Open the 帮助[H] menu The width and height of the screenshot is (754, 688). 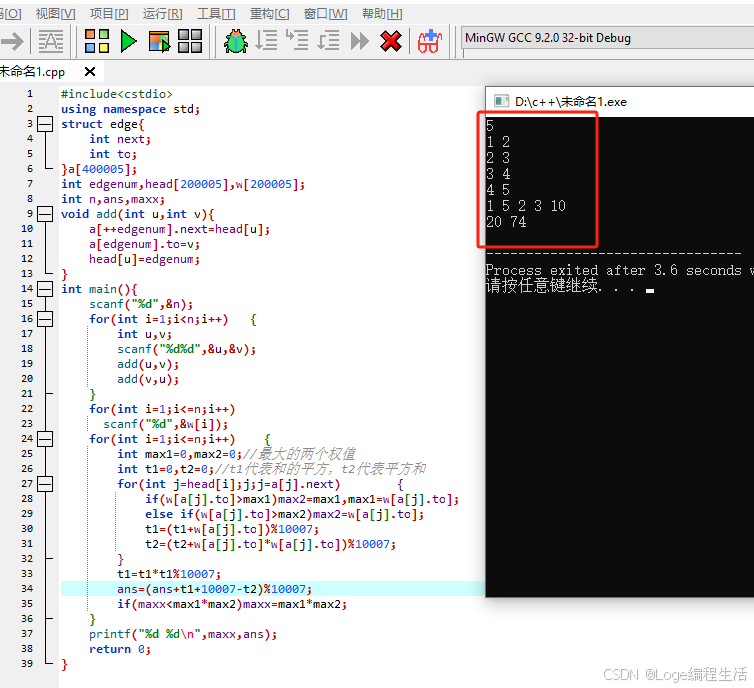[382, 13]
